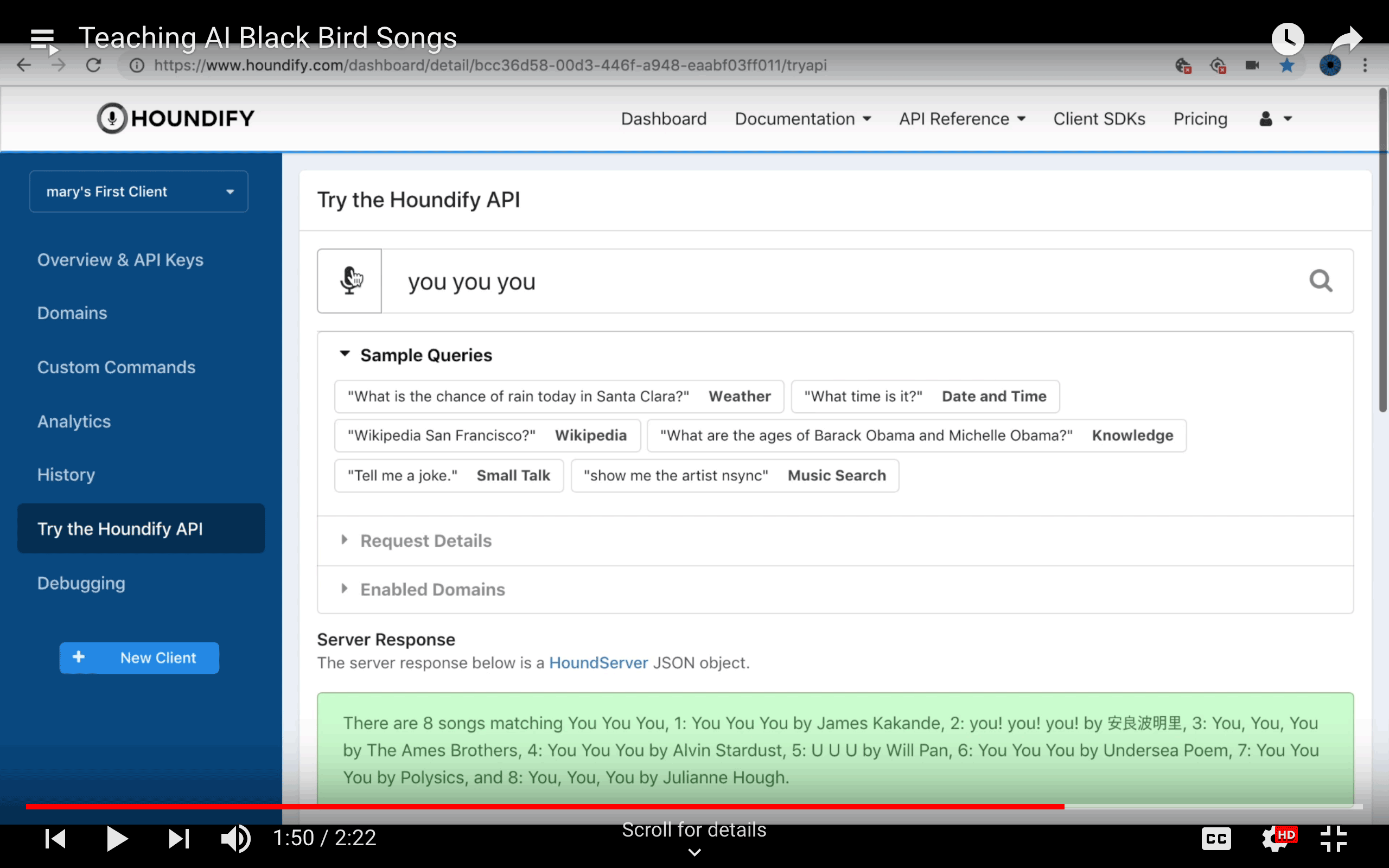Select Analytics in sidebar
Screen dimensions: 1389x868
73,422
